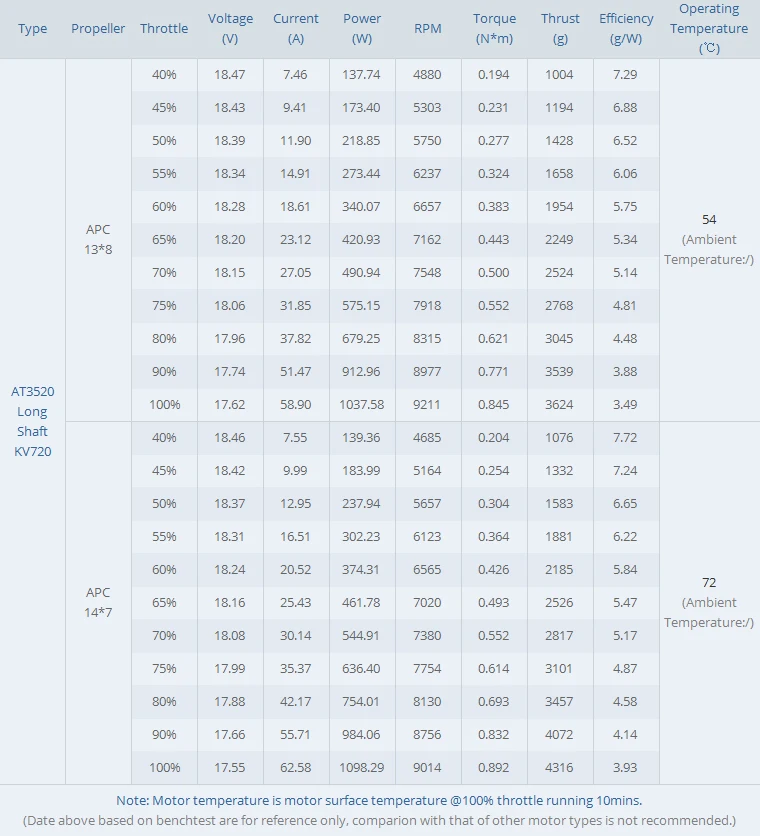Click the RPM column header
Viewport: 760px width, 836px height.
point(428,29)
